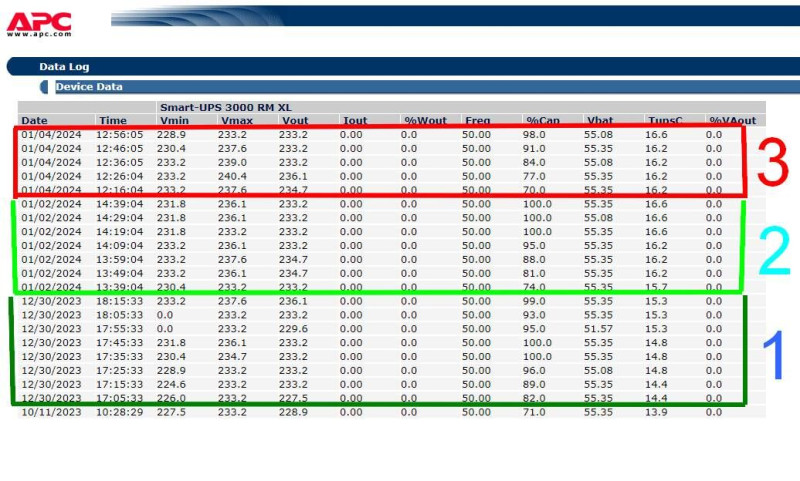This screenshot has height=481, width=800.
Task: Select %Cap 95.0 in the 14:09:04 row
Action: 534,245
